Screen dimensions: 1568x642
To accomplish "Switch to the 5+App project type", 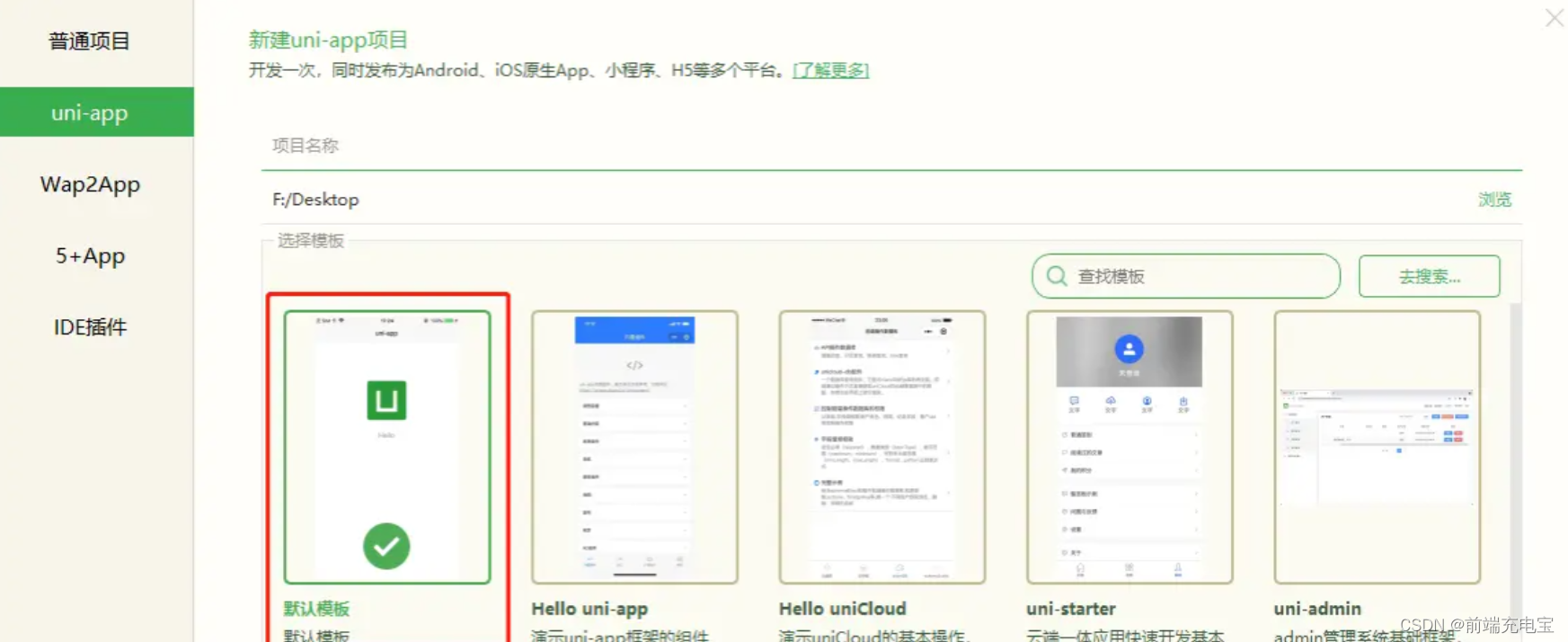I will click(90, 256).
